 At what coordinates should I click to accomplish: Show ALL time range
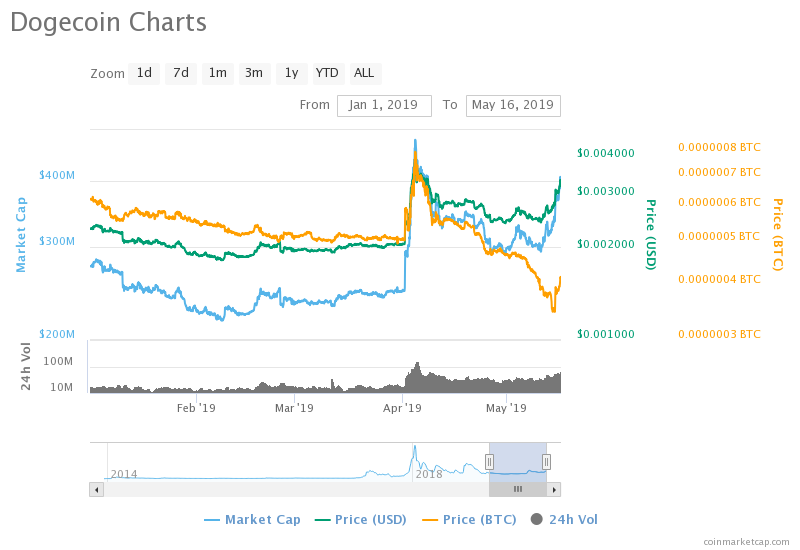pyautogui.click(x=364, y=73)
